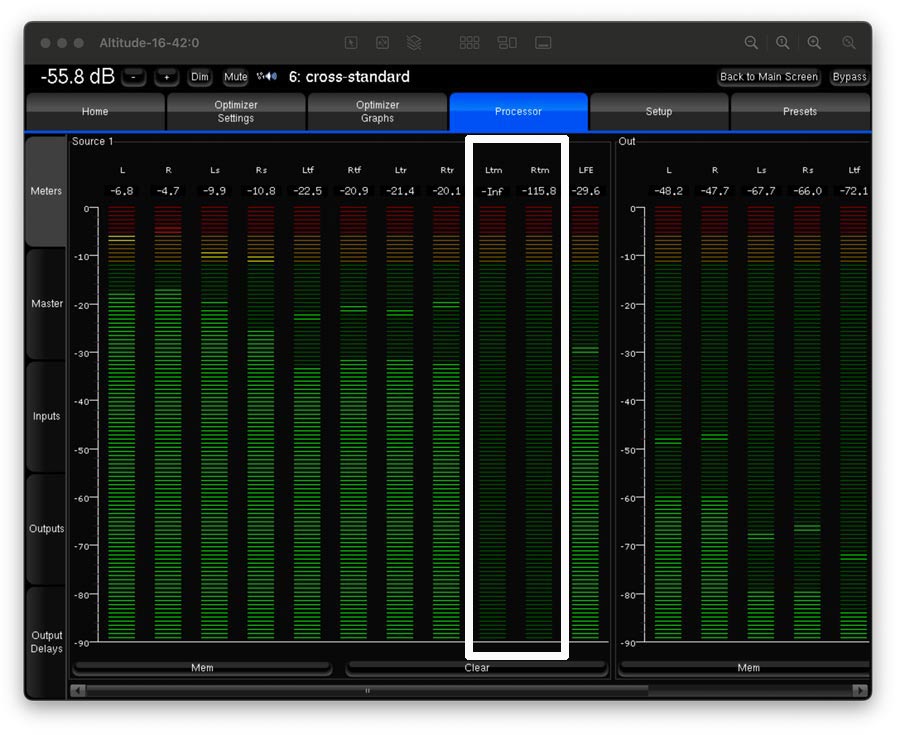This screenshot has width=900, height=735.
Task: Increase volume with the plus button
Action: pos(166,77)
